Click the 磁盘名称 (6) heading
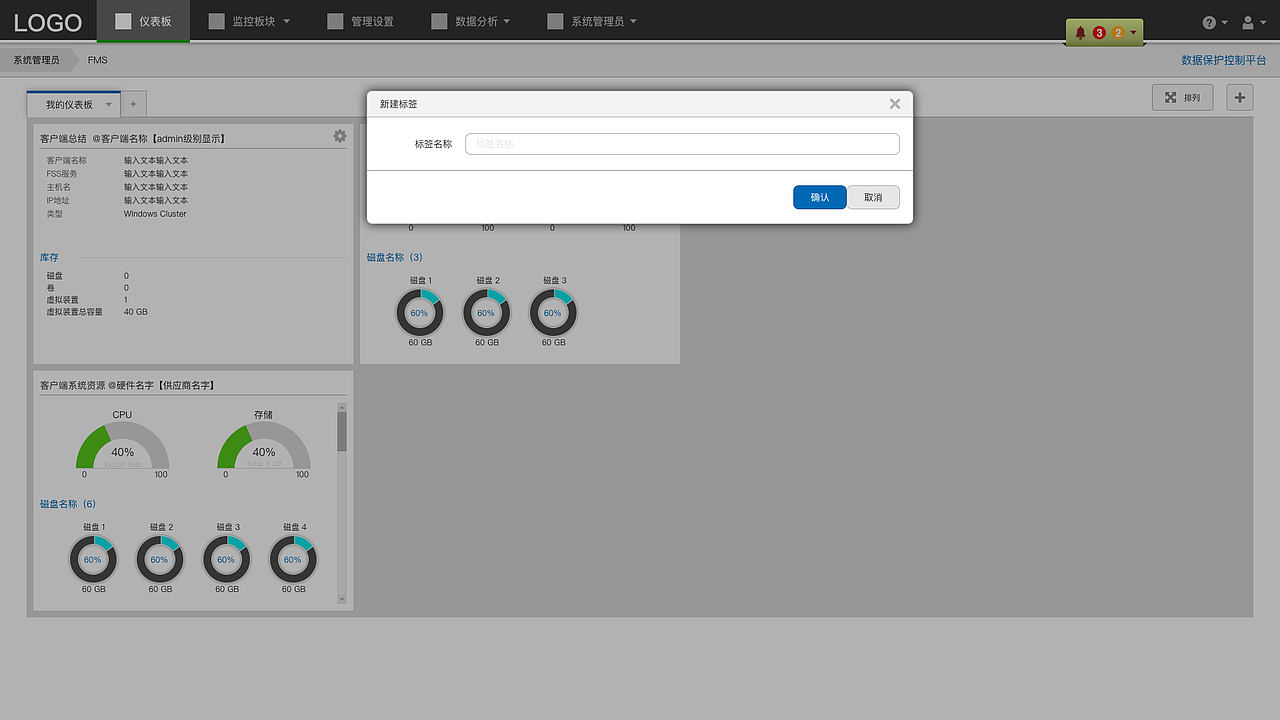1280x720 pixels. click(x=68, y=504)
